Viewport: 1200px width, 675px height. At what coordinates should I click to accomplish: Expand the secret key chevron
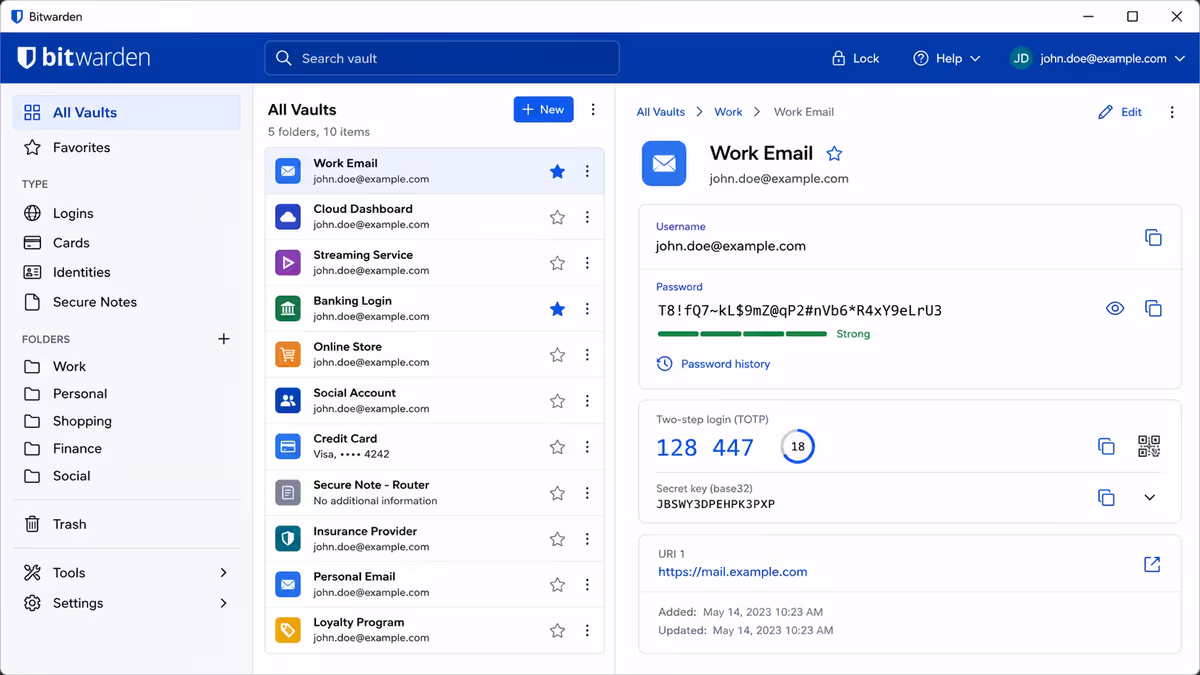(x=1149, y=497)
